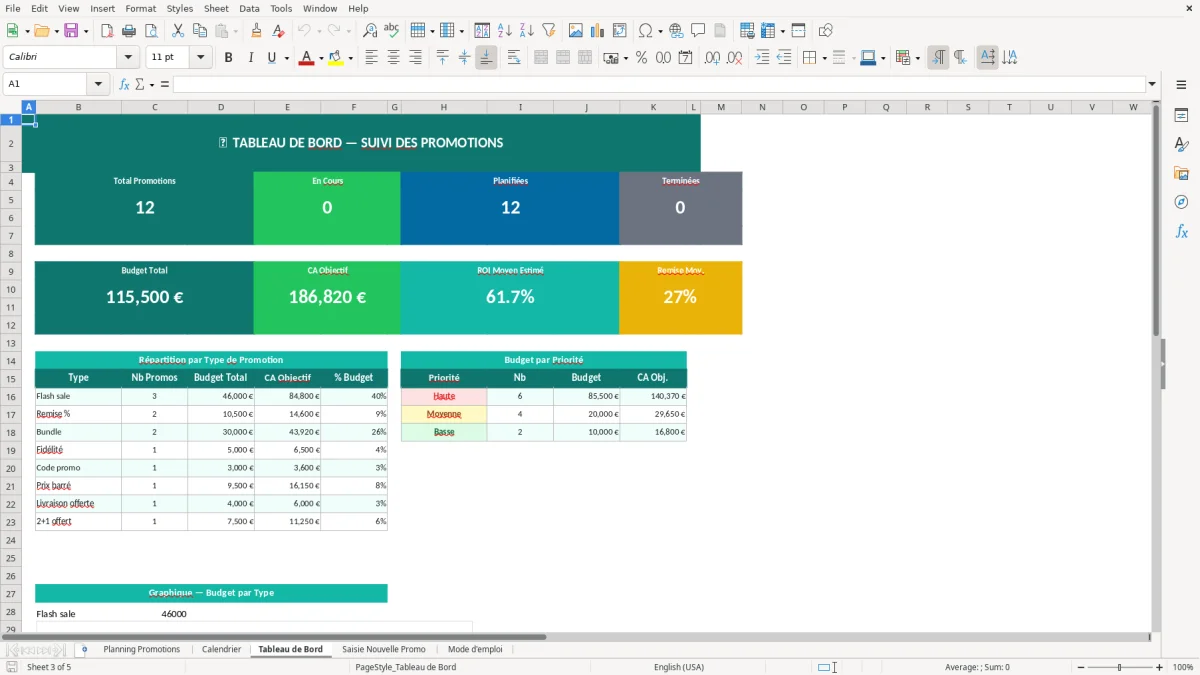Export directly as PDF
The height and width of the screenshot is (675, 1200).
pos(107,31)
